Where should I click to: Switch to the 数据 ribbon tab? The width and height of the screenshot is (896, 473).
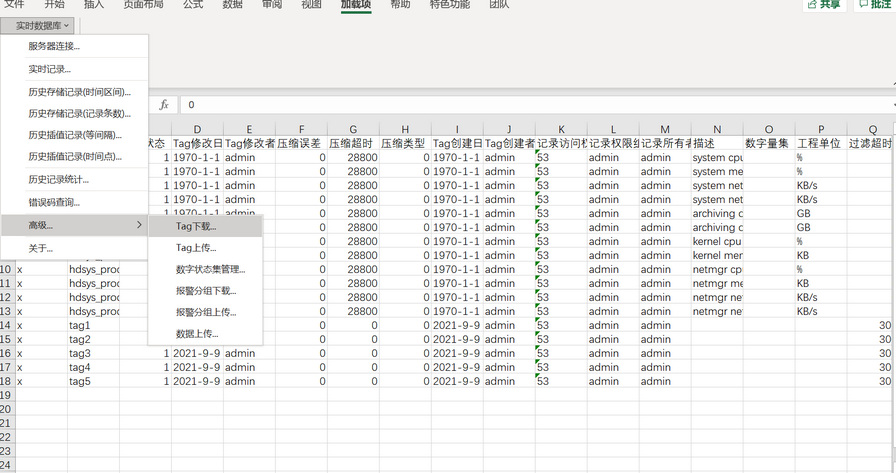pyautogui.click(x=233, y=5)
